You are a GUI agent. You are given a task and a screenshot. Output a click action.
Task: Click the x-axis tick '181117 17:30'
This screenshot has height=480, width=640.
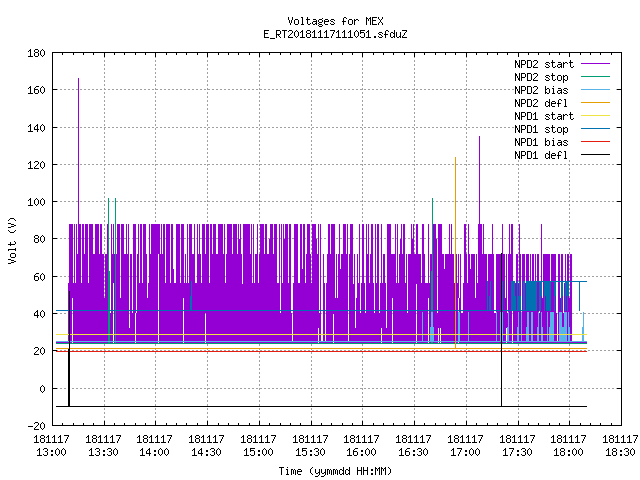tap(517, 446)
